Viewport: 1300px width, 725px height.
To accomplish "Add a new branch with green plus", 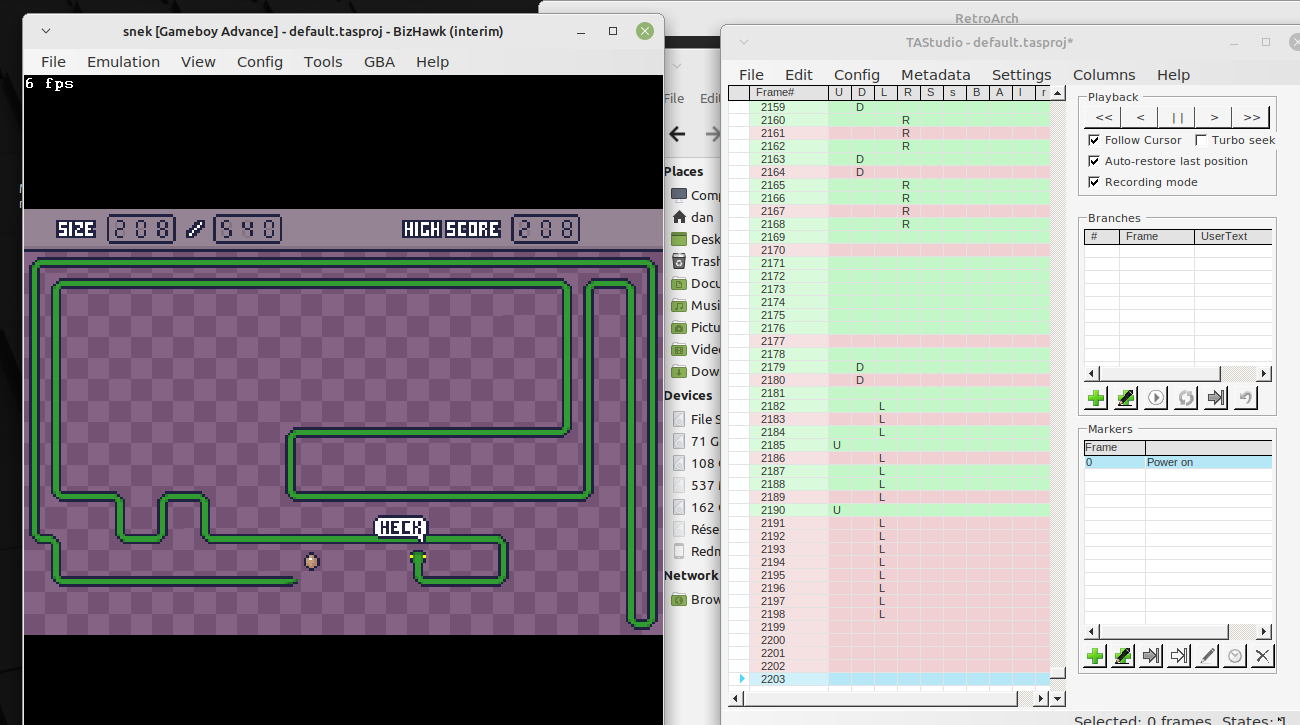I will pyautogui.click(x=1096, y=398).
